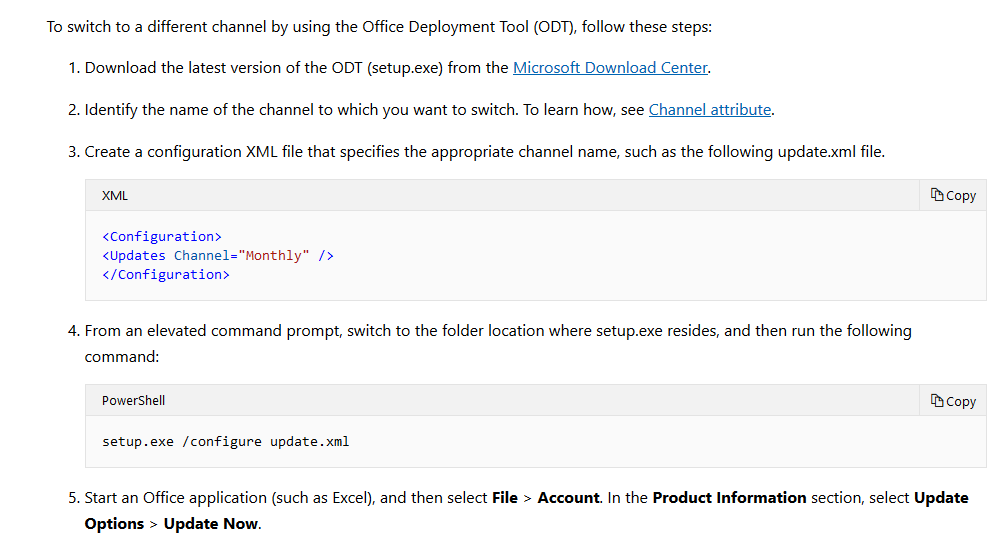Image resolution: width=993 pixels, height=550 pixels.
Task: Click the PowerShell language label
Action: click(134, 400)
